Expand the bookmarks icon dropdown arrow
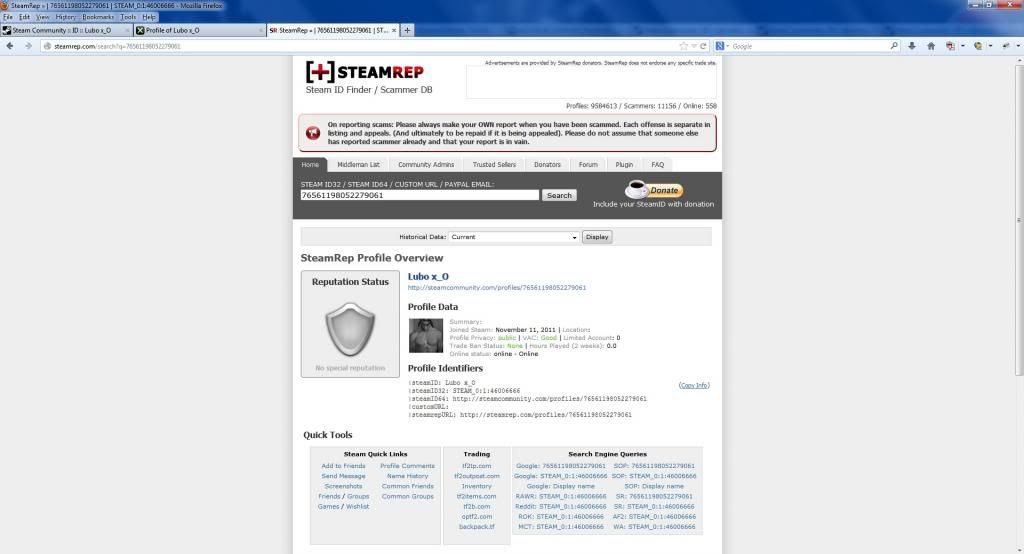 tap(962, 46)
